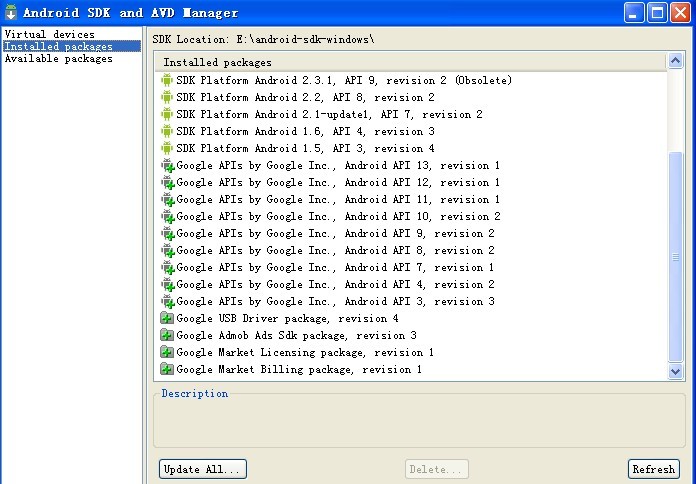
Task: Click the Refresh button
Action: (x=653, y=469)
